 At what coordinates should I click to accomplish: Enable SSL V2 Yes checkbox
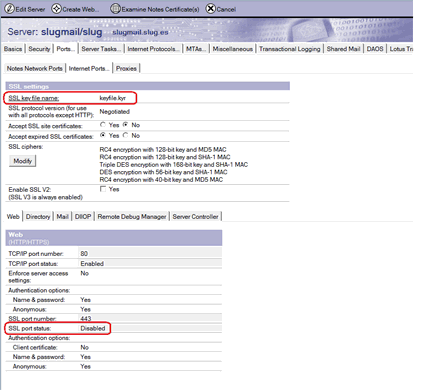click(103, 189)
